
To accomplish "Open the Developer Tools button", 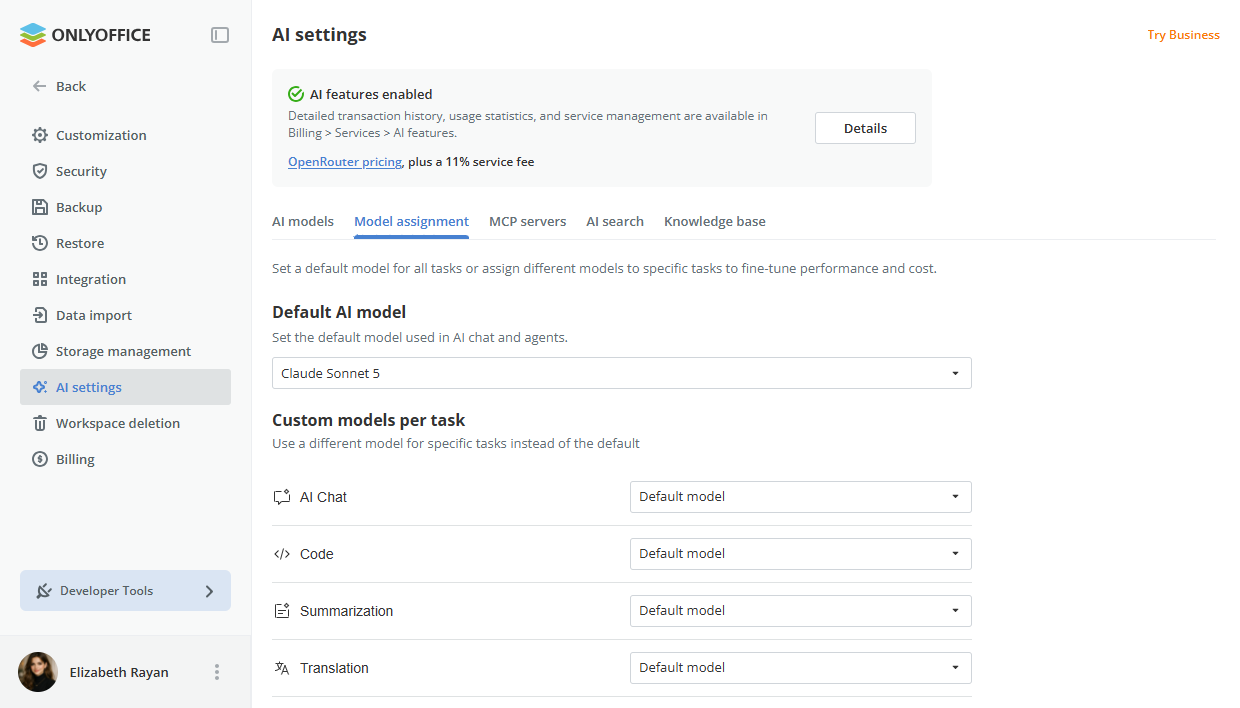I will [125, 591].
